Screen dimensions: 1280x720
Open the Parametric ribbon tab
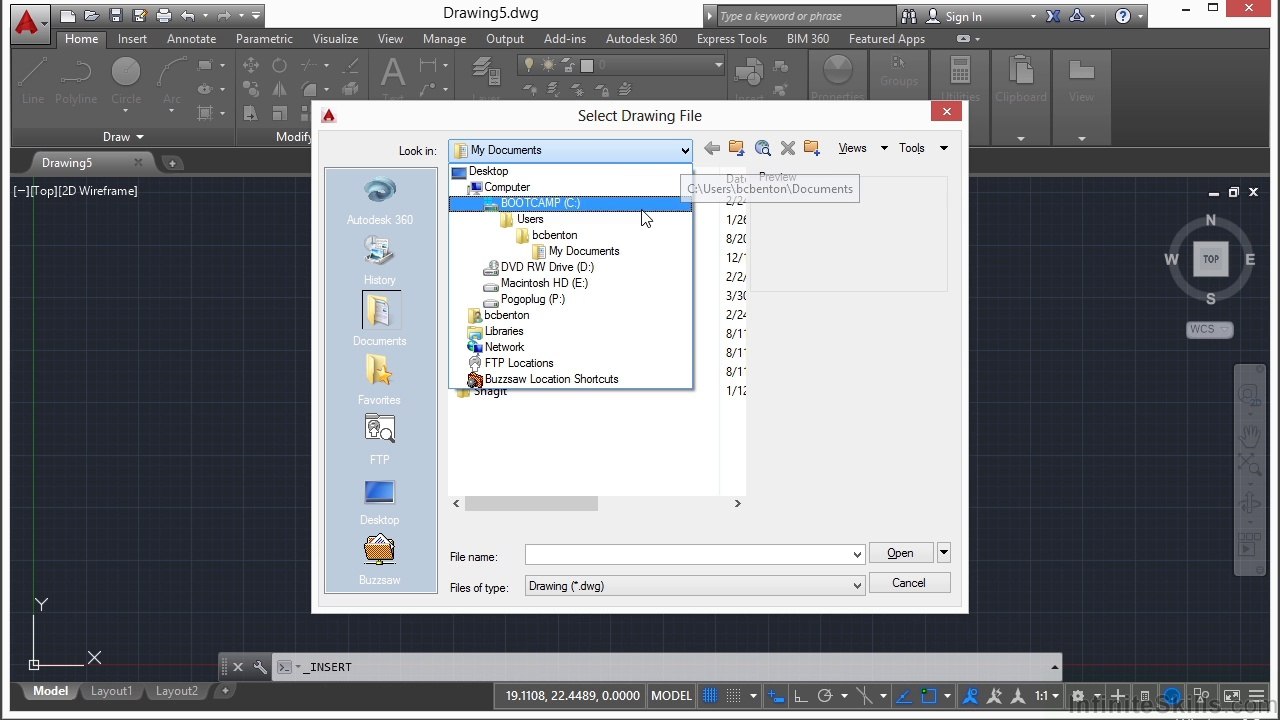[x=264, y=39]
